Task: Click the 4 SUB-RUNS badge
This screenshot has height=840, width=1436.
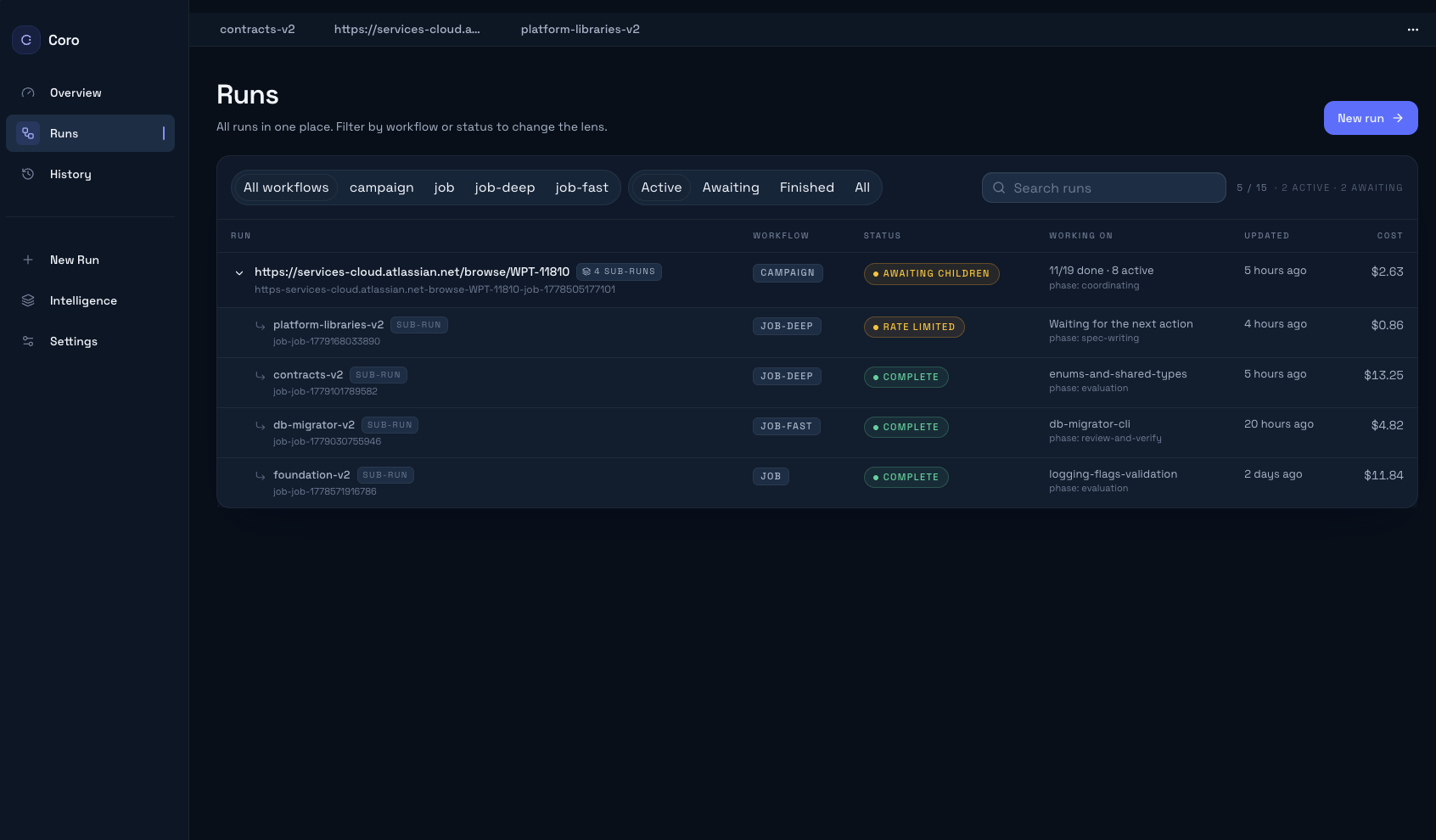Action: pos(619,272)
